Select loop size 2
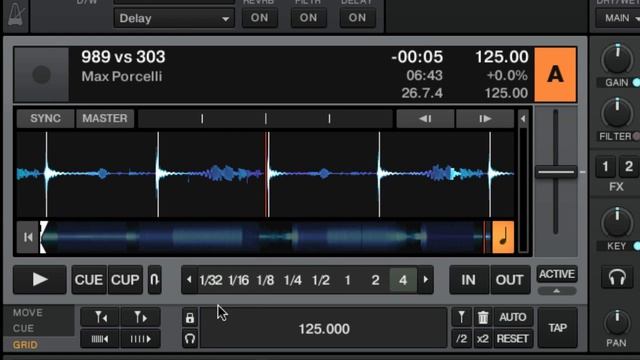Viewport: 640px width, 360px height. pos(375,280)
